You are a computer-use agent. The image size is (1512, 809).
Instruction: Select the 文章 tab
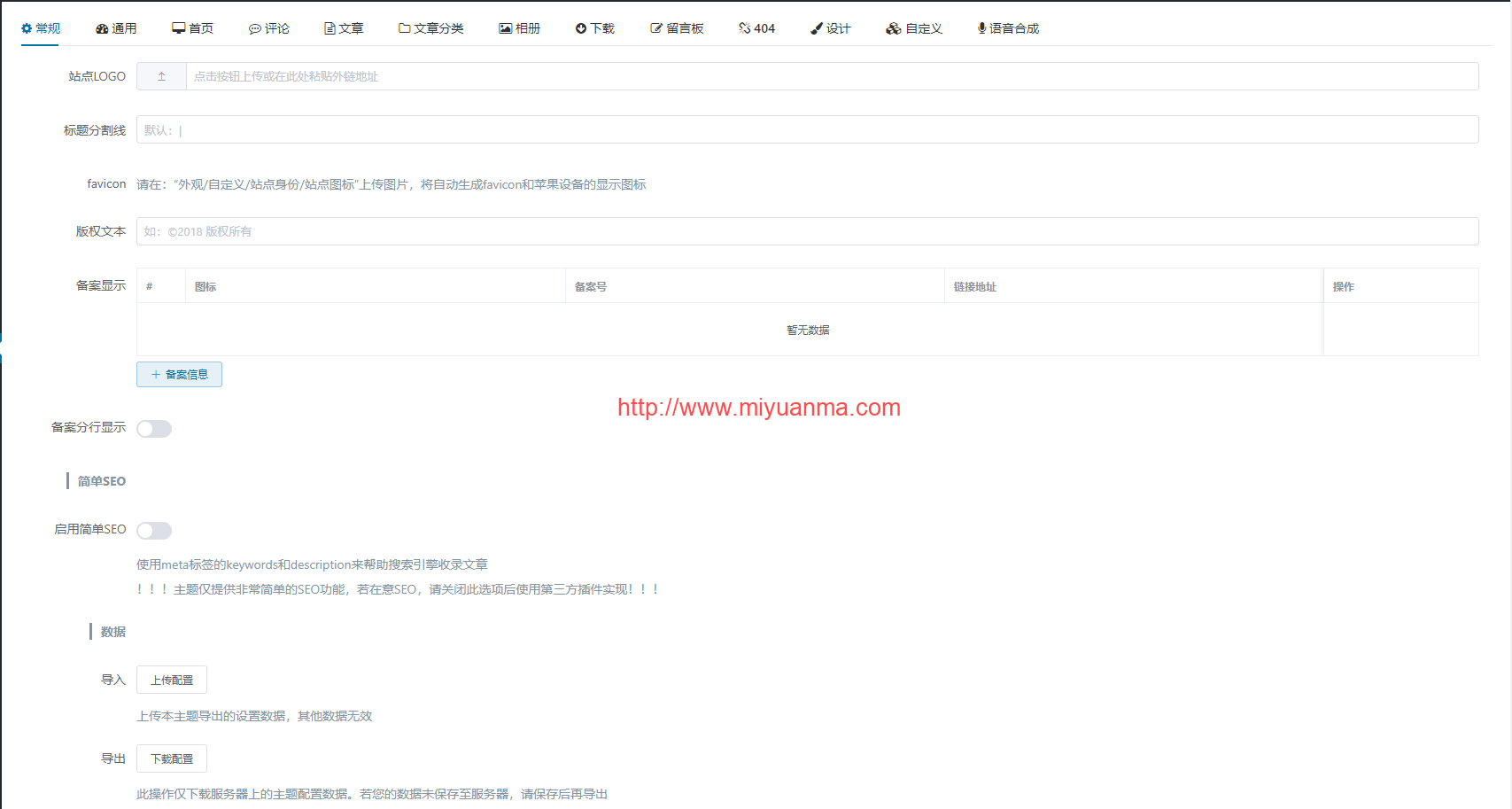344,28
